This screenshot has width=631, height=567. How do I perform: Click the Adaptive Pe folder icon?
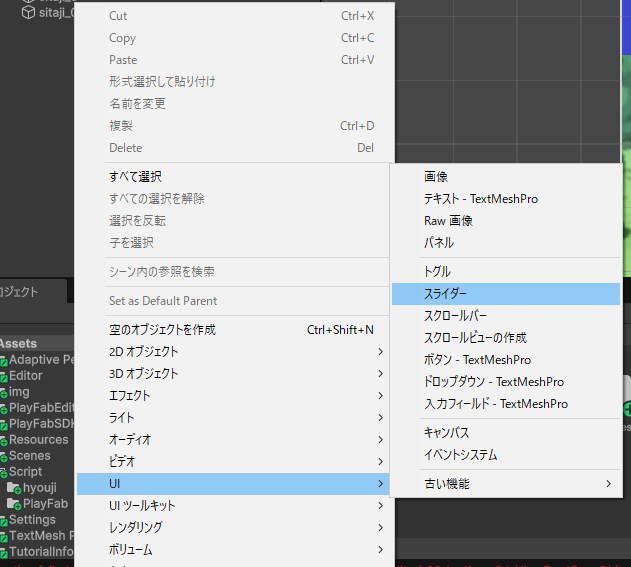(x=4, y=360)
